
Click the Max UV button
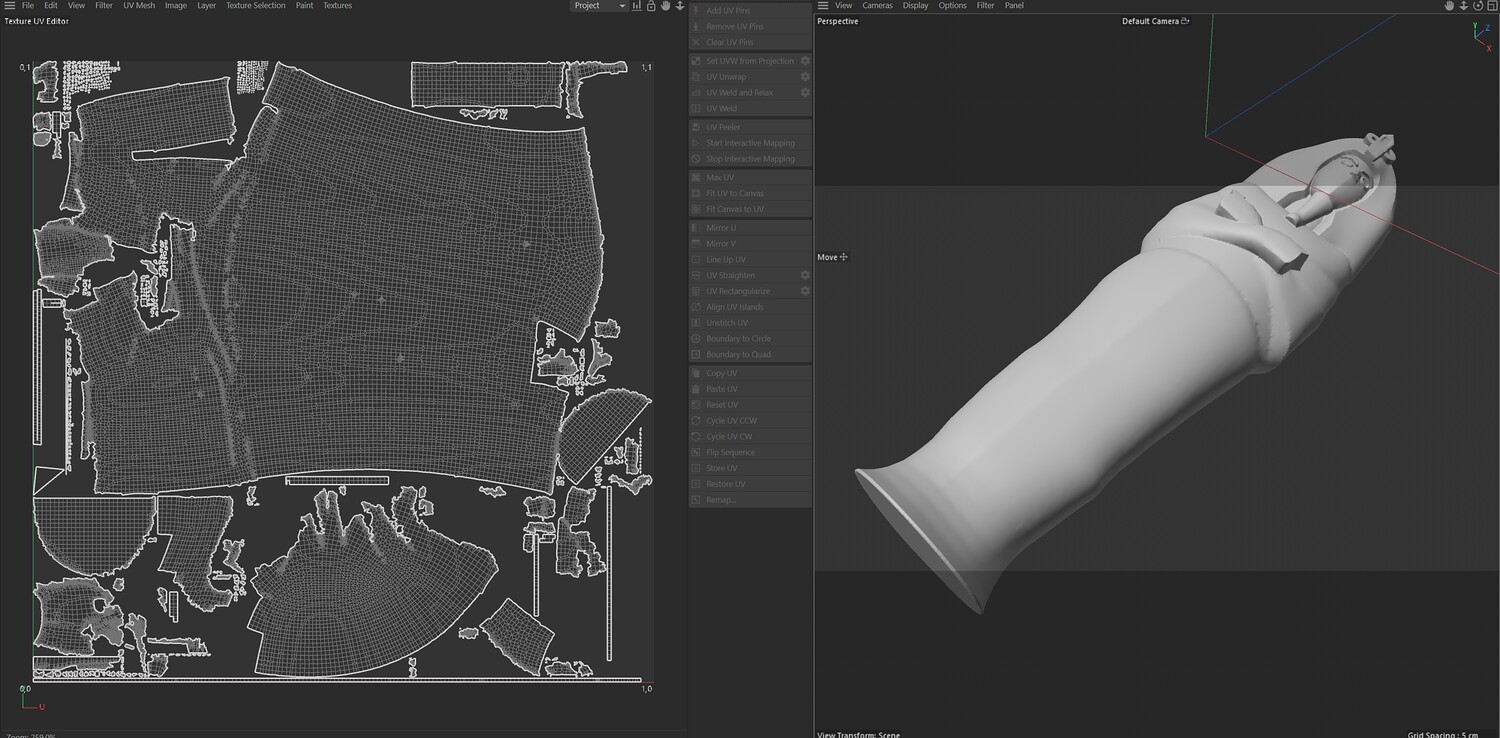coord(750,177)
